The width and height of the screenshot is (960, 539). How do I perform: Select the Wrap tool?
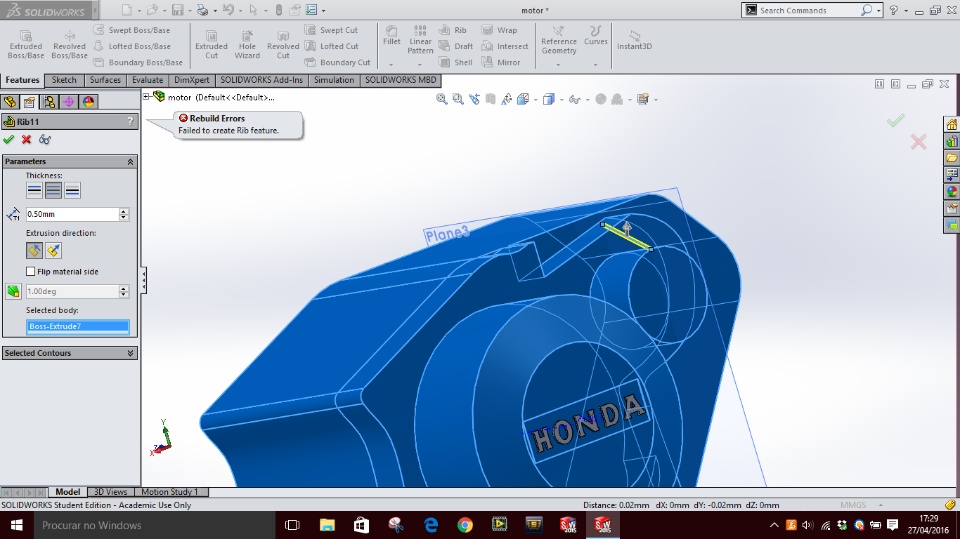(500, 30)
